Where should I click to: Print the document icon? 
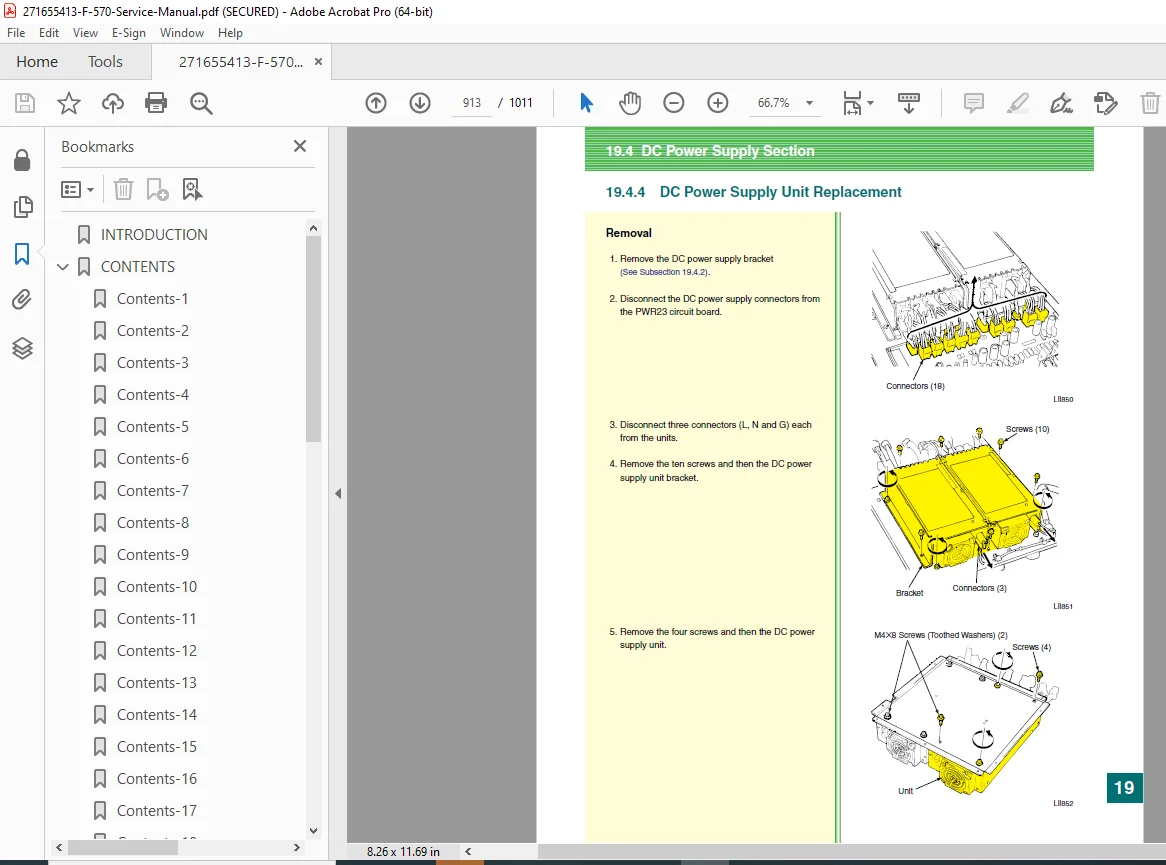(x=156, y=103)
